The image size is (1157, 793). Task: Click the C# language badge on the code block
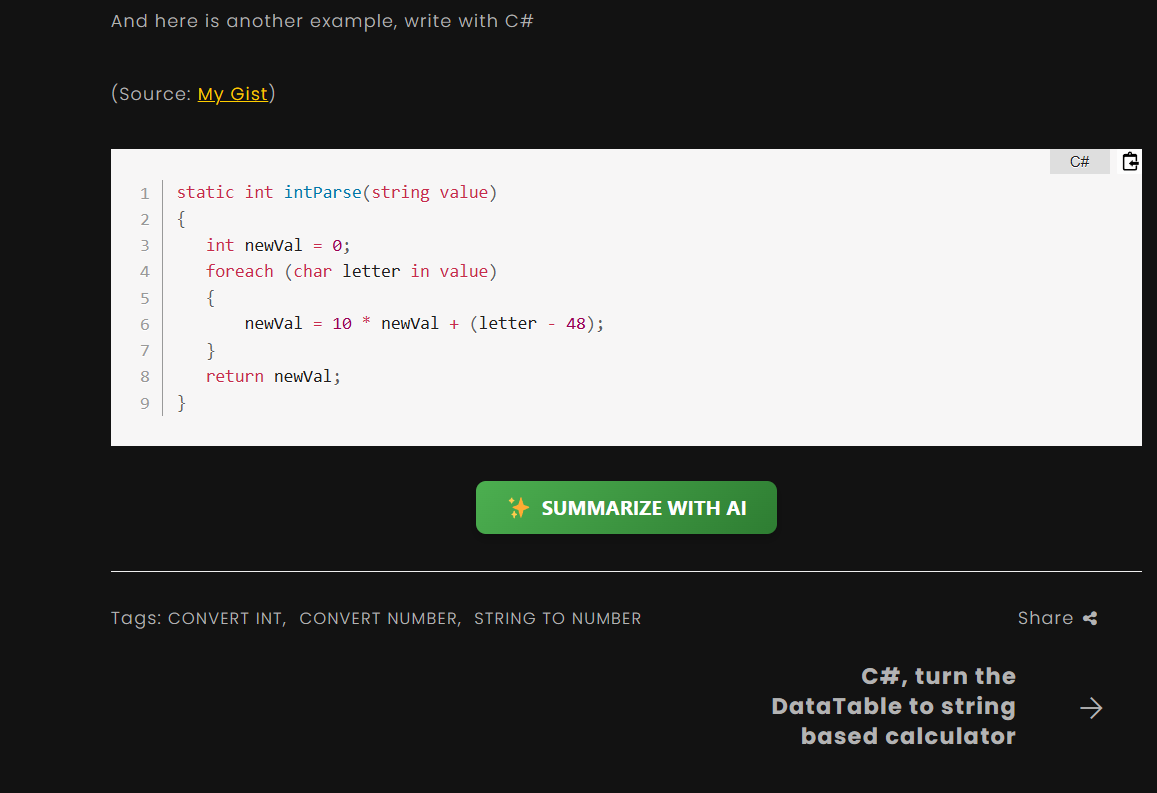[1079, 161]
